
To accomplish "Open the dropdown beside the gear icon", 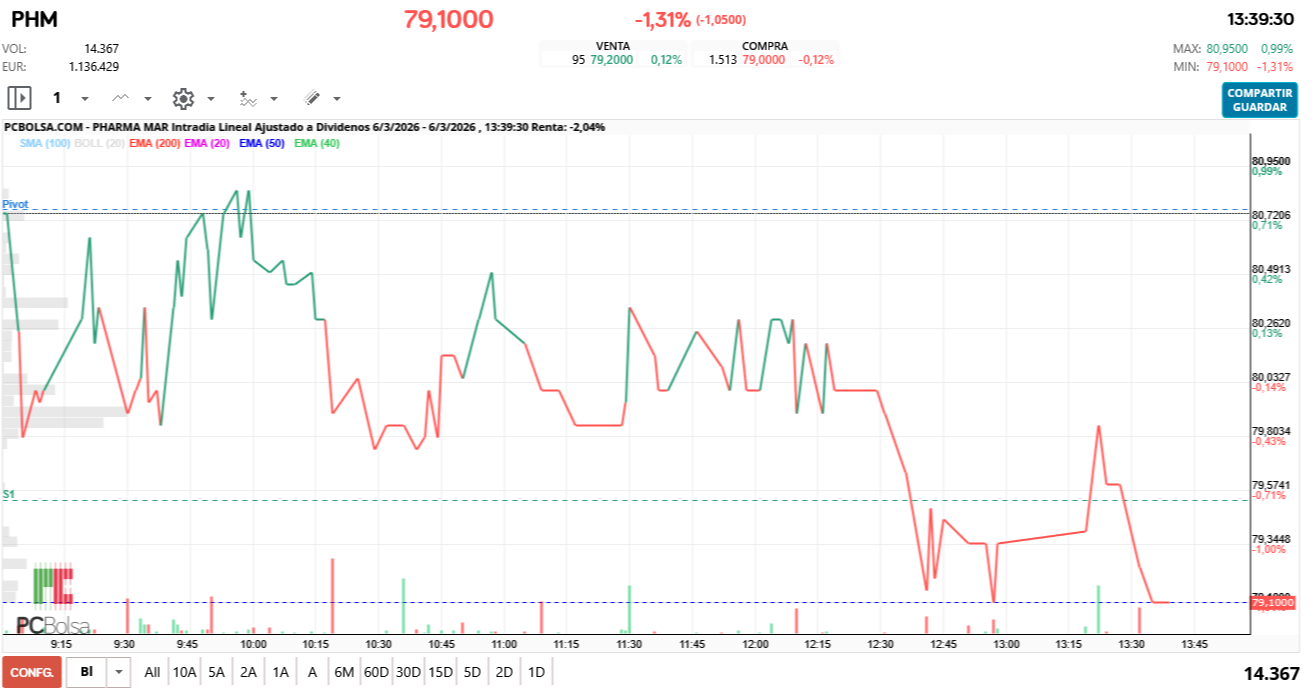I will point(210,98).
